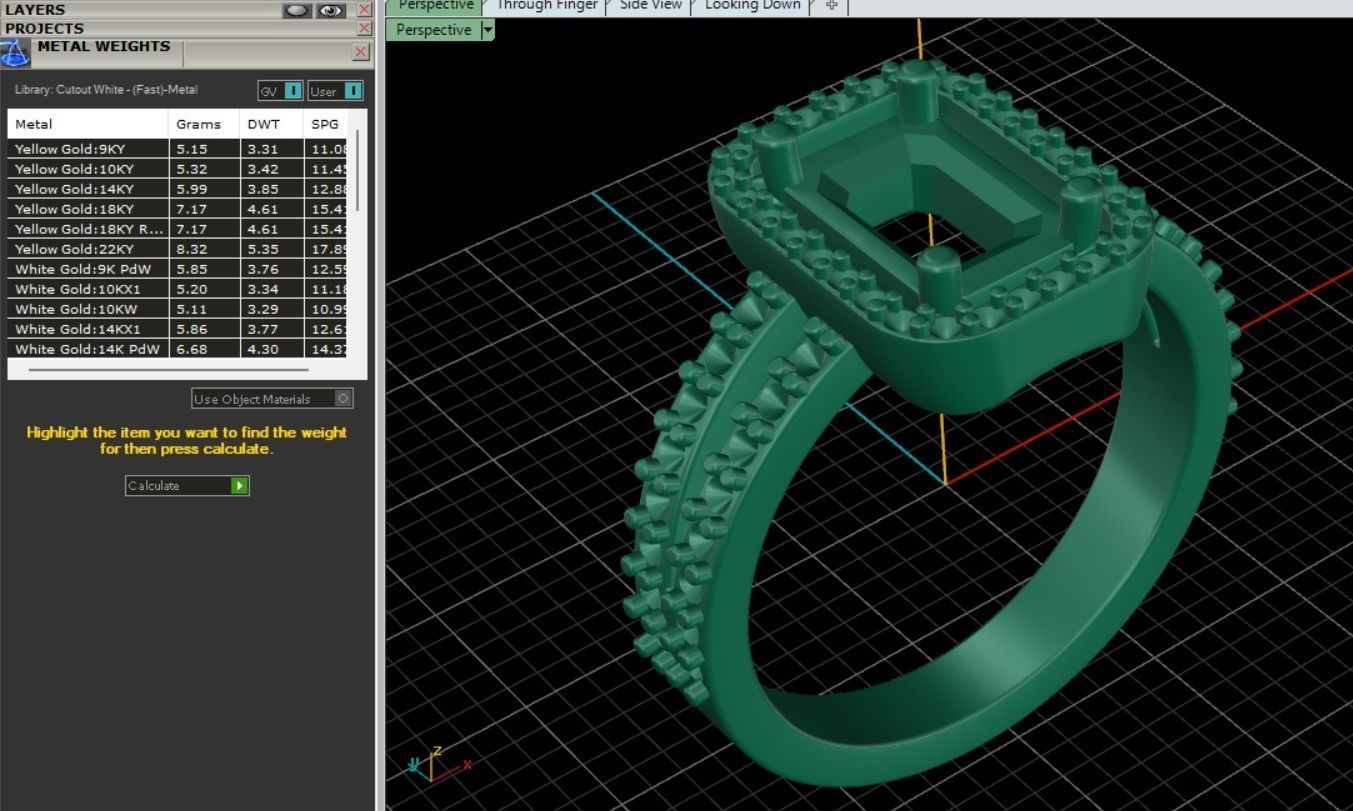Click the grey oval layers button
Viewport: 1353px width, 811px height.
pos(297,10)
